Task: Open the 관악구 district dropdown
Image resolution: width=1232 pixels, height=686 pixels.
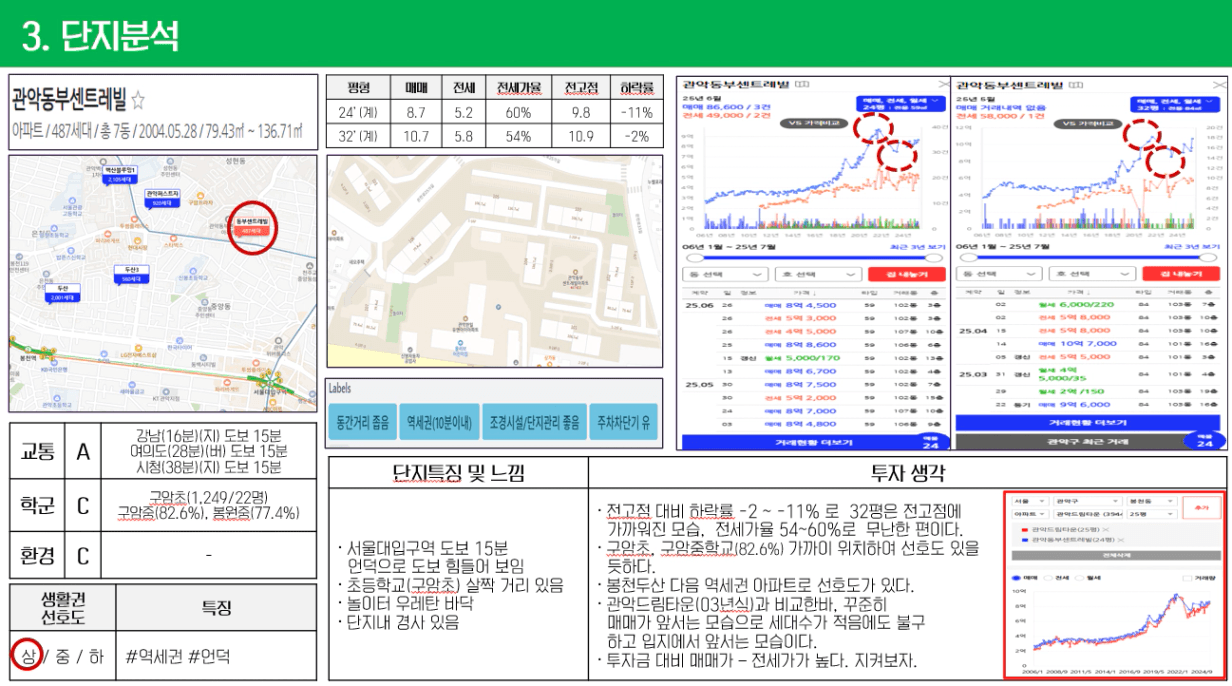Action: tap(1088, 501)
